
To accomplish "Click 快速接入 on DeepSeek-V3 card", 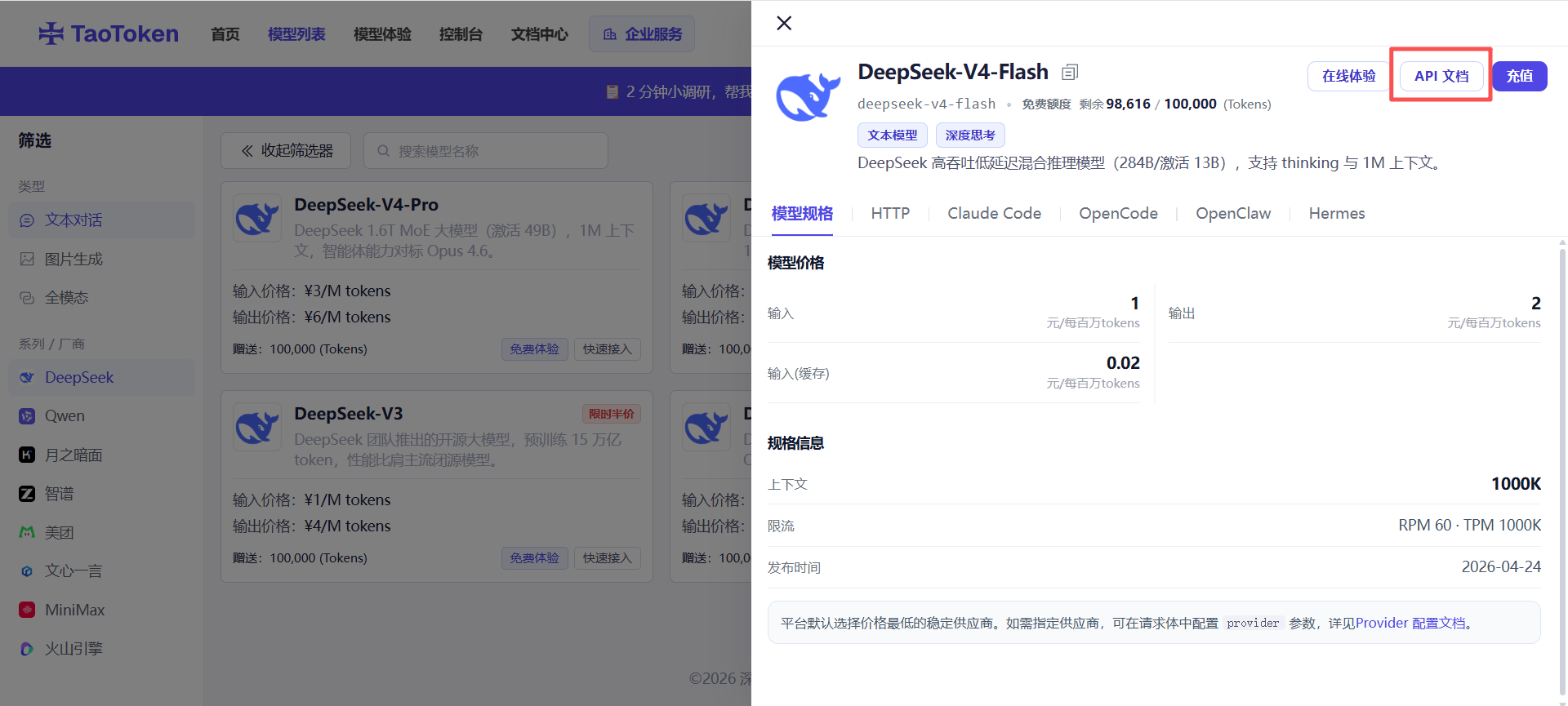I will pyautogui.click(x=608, y=558).
